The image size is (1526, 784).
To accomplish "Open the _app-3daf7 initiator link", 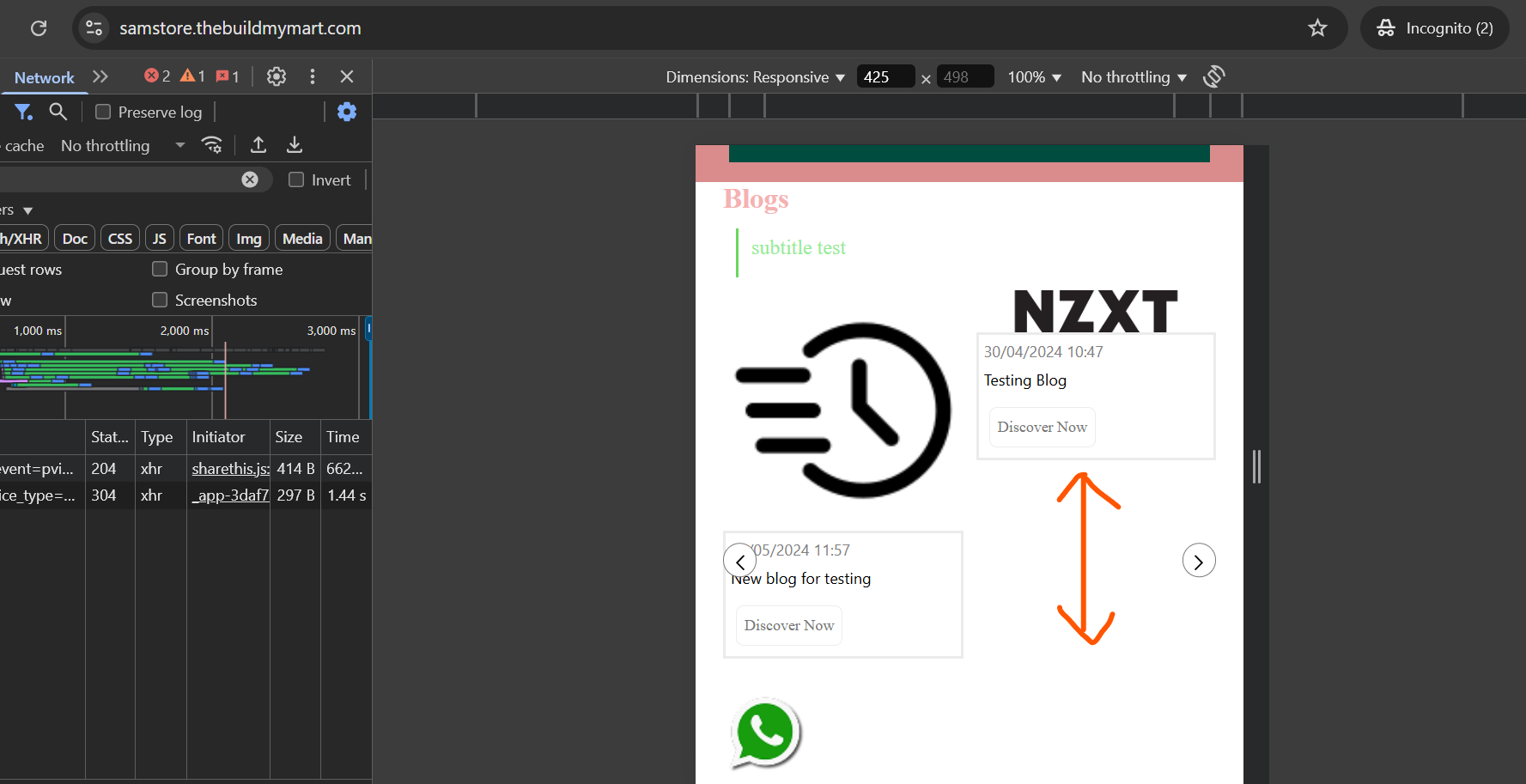I will [230, 495].
